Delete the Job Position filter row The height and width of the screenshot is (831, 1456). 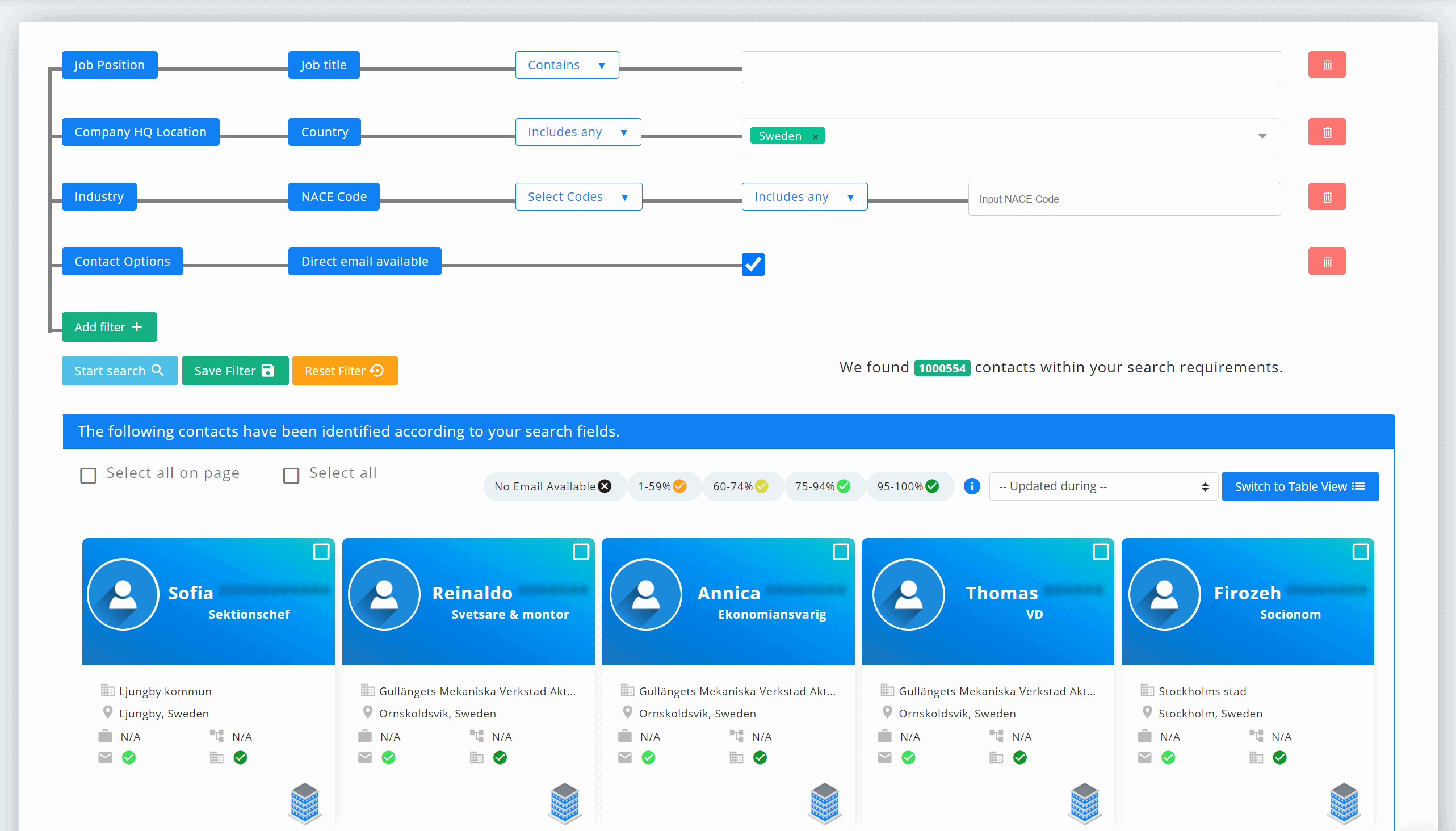point(1326,65)
